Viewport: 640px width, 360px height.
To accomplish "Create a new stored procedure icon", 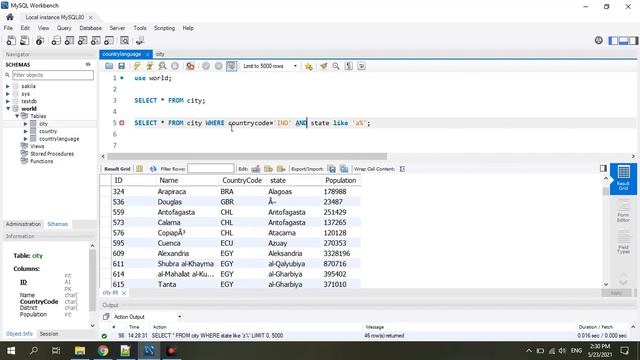I will point(96,40).
